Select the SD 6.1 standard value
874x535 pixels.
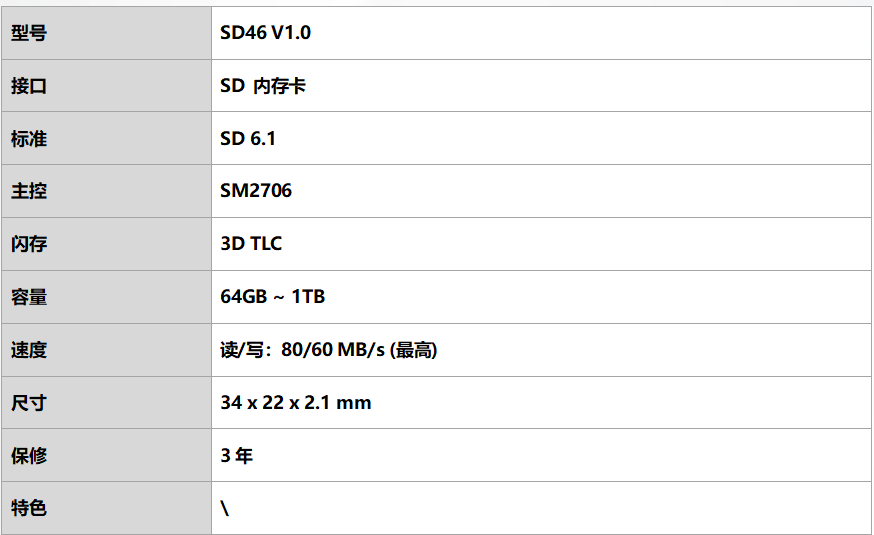[x=248, y=138]
